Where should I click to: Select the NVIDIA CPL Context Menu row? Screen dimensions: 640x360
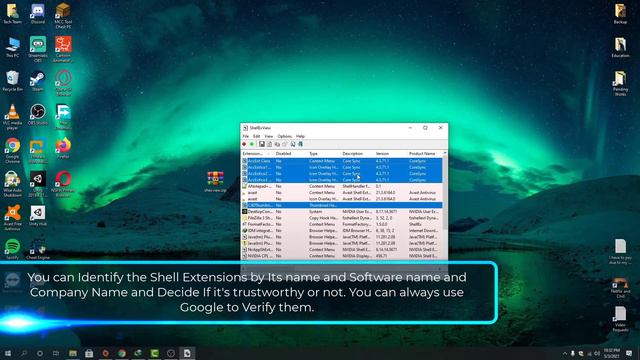click(x=342, y=256)
